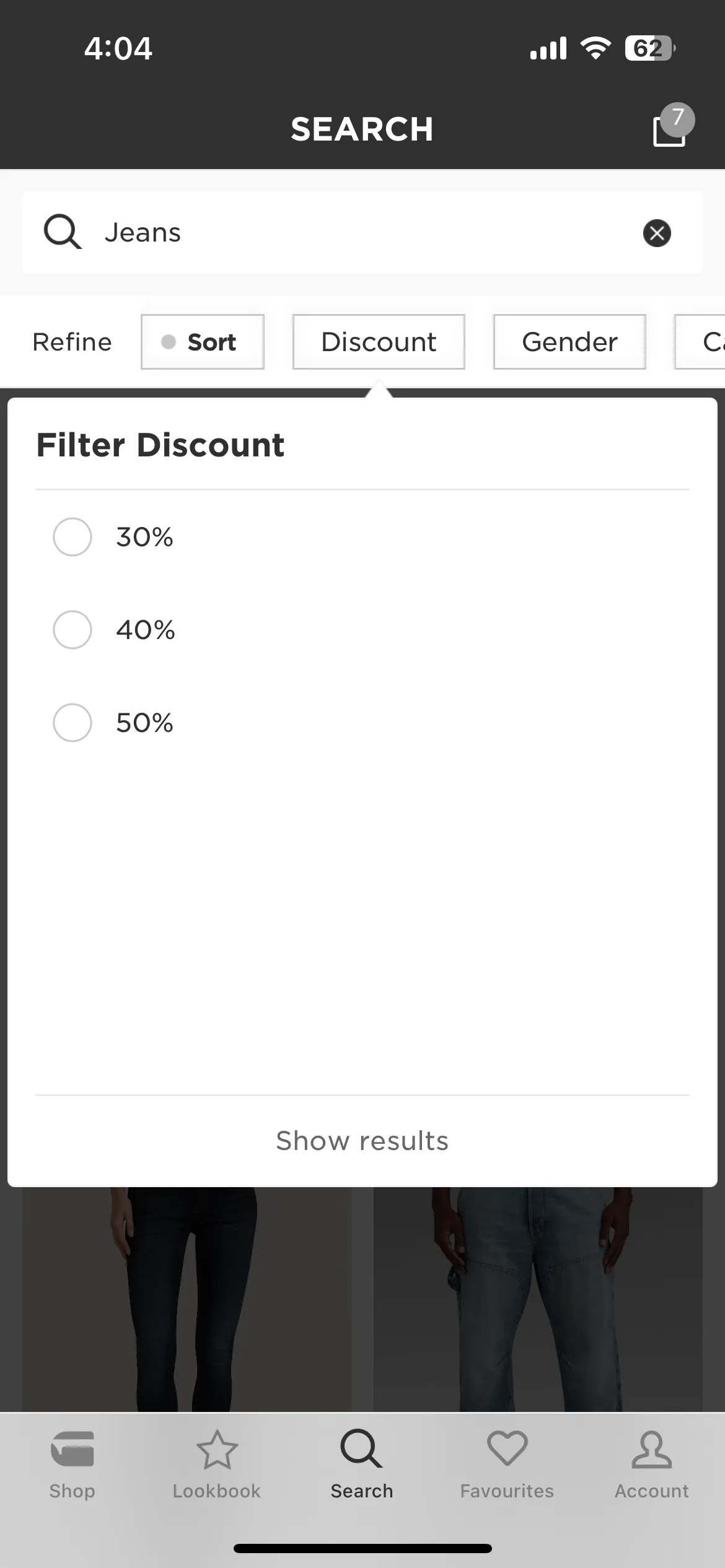
Task: Open the Account profile icon
Action: coord(652,1449)
